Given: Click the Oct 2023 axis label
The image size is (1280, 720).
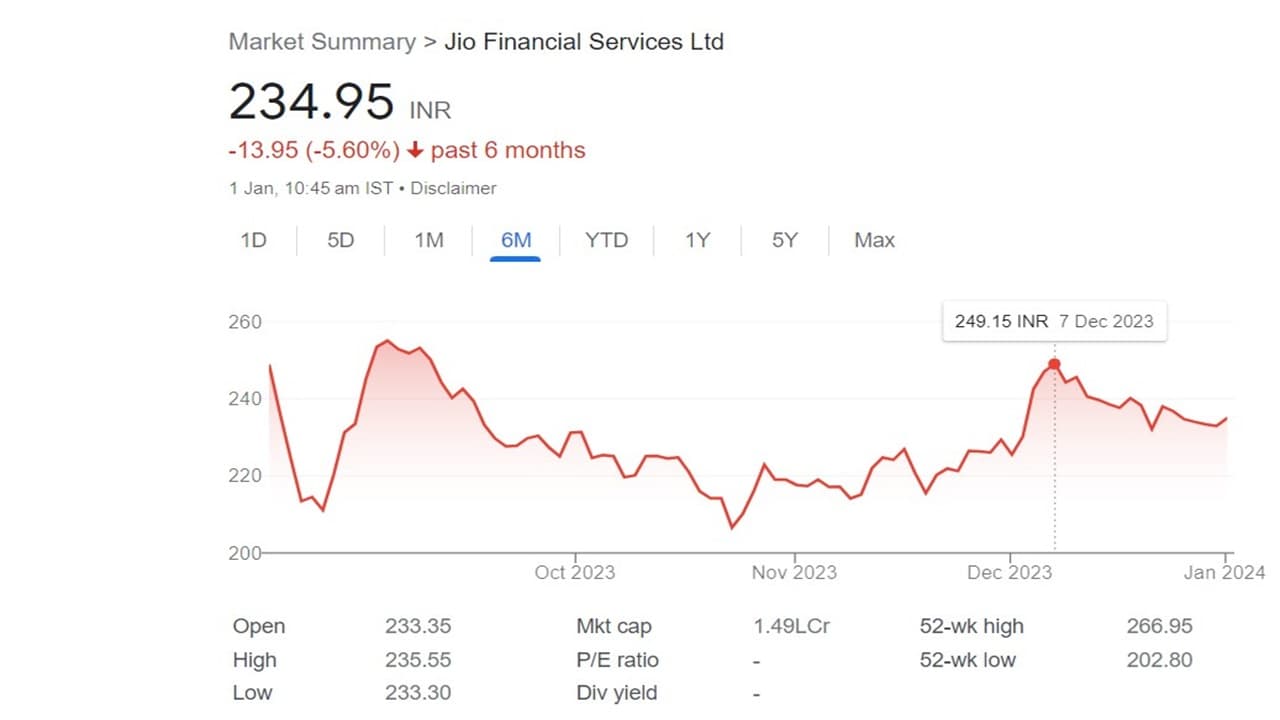Looking at the screenshot, I should coord(575,573).
